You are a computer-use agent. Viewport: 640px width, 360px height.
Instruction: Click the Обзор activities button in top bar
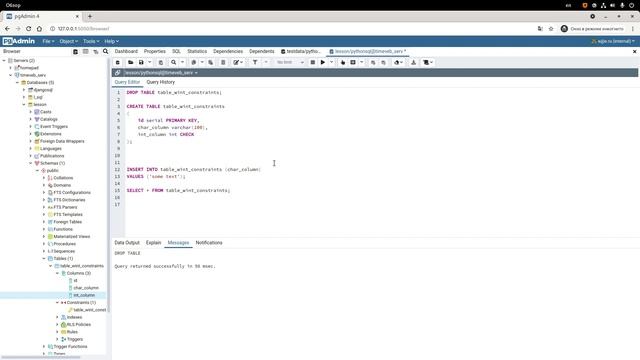click(x=13, y=5)
